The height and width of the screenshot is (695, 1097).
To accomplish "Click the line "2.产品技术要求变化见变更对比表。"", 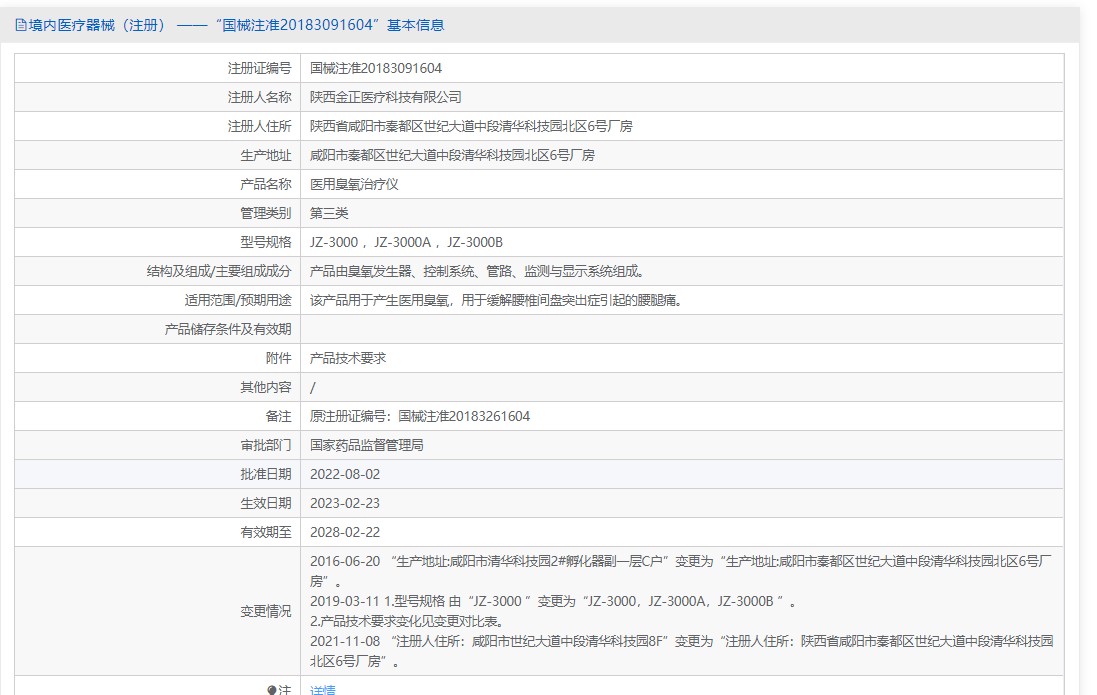I will click(407, 622).
